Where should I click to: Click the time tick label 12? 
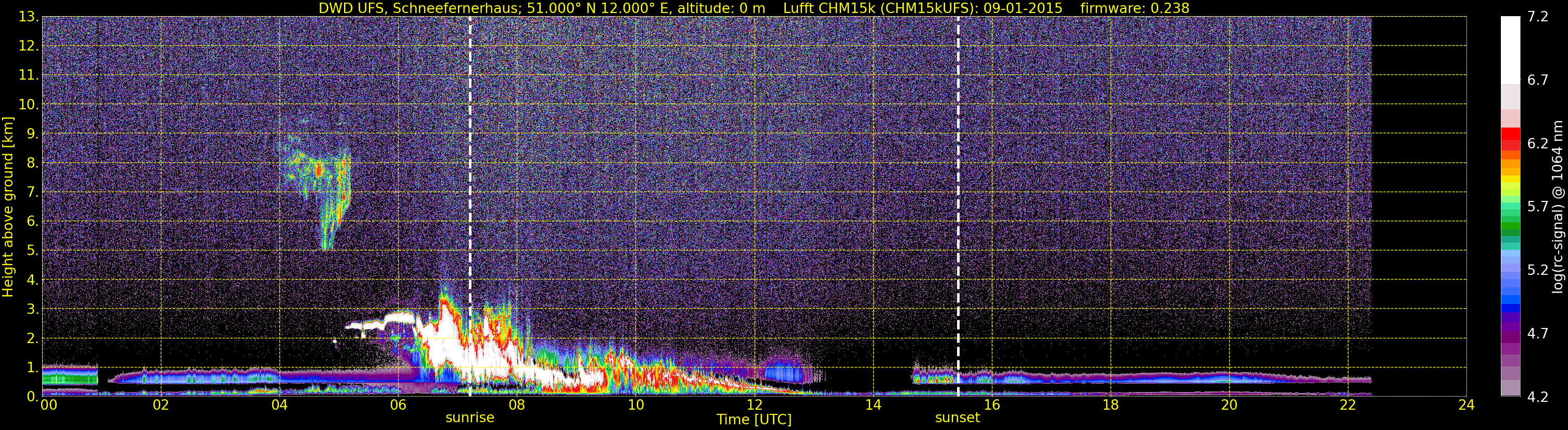click(754, 405)
